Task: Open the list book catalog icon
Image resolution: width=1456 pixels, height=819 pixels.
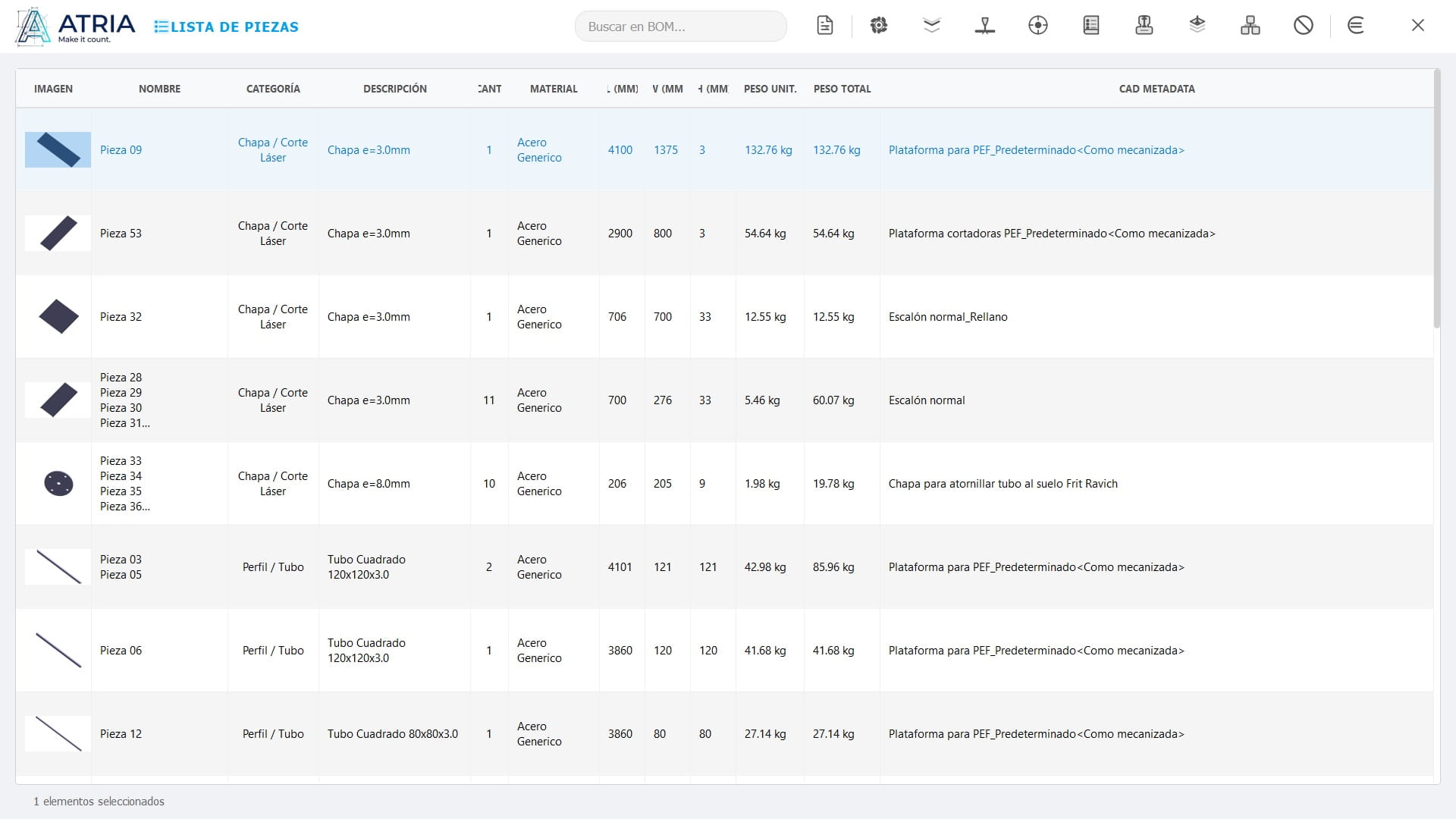Action: click(x=1091, y=26)
